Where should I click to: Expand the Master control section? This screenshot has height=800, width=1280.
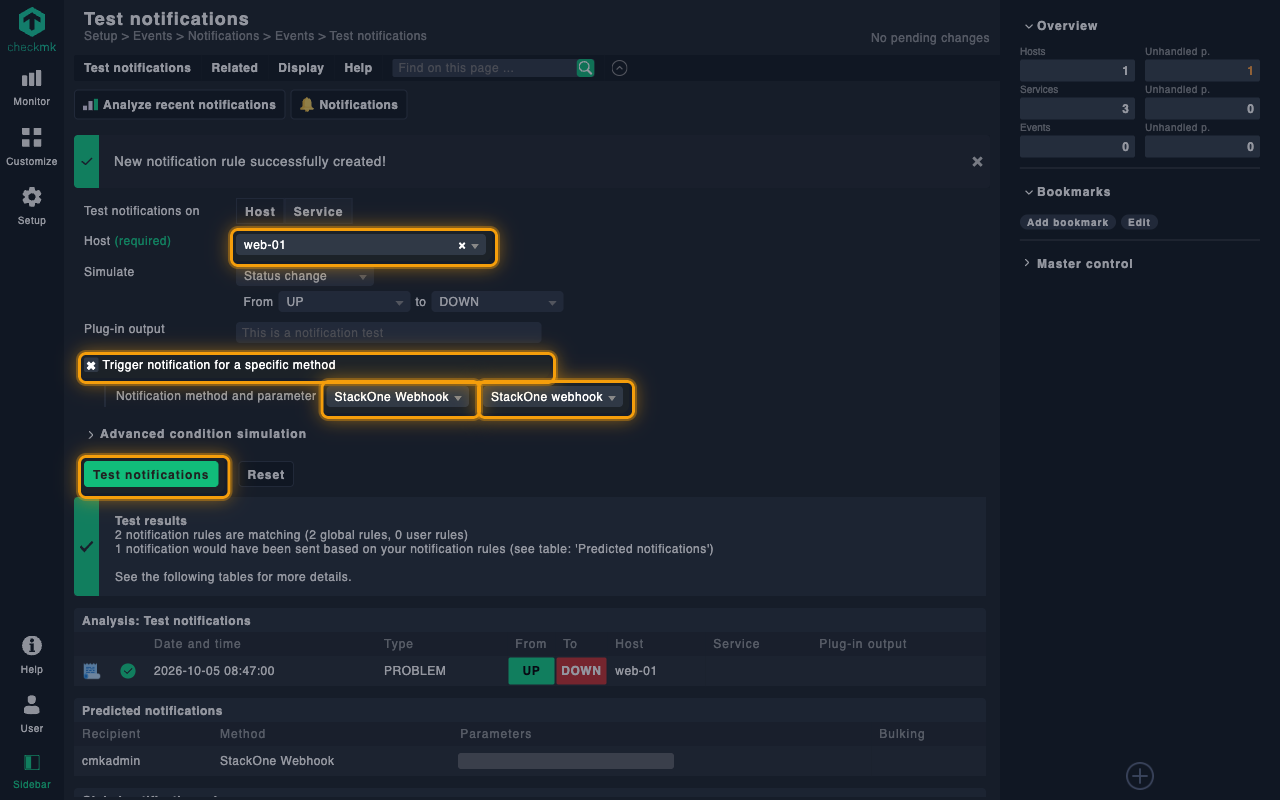click(1078, 264)
